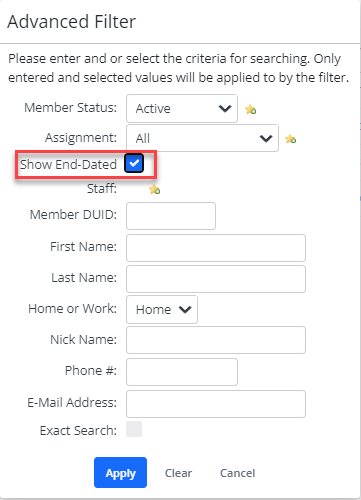This screenshot has height=500, width=361.
Task: Click the E-Mail Address field
Action: tap(216, 404)
